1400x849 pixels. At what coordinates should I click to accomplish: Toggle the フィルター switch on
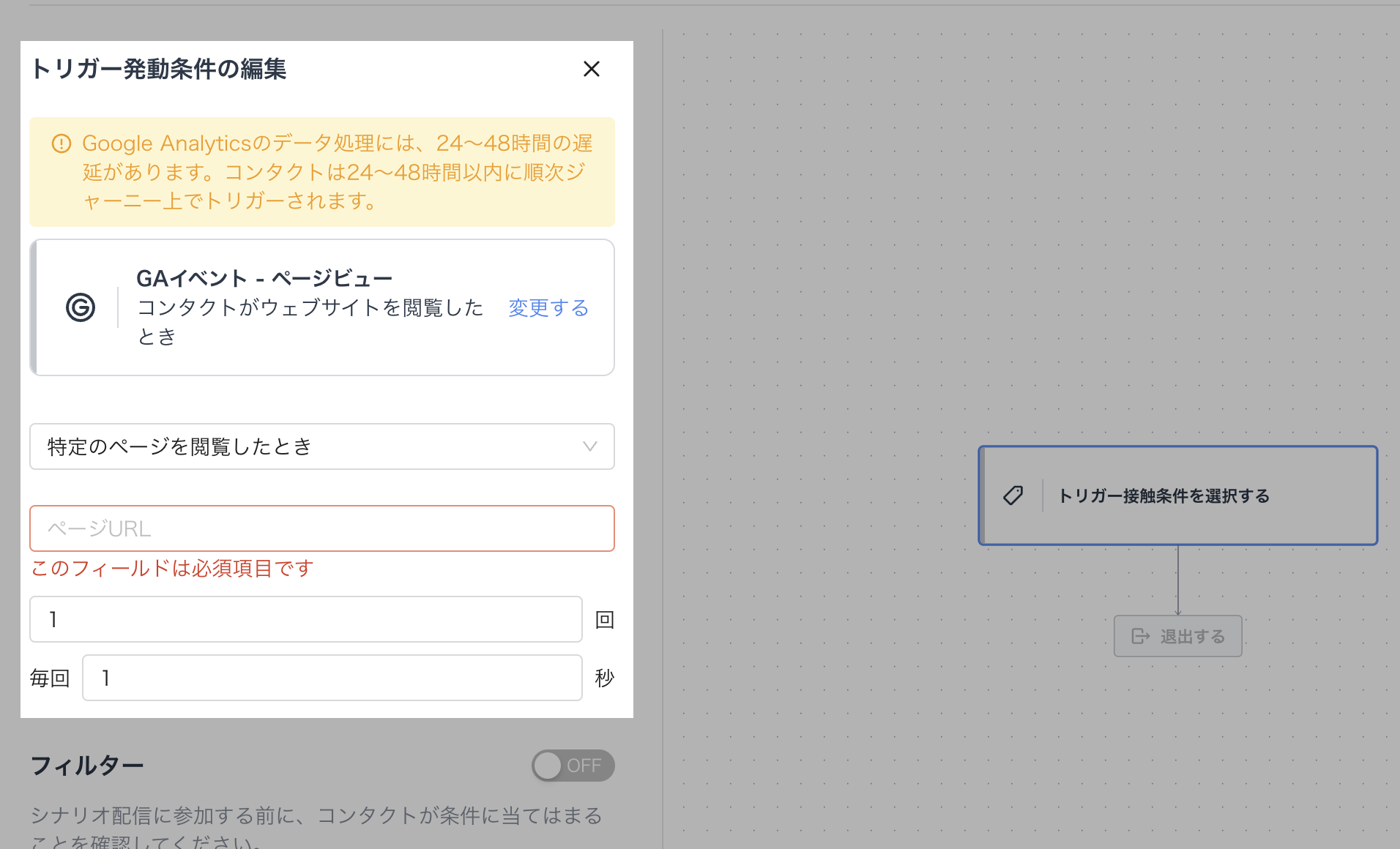coord(573,766)
